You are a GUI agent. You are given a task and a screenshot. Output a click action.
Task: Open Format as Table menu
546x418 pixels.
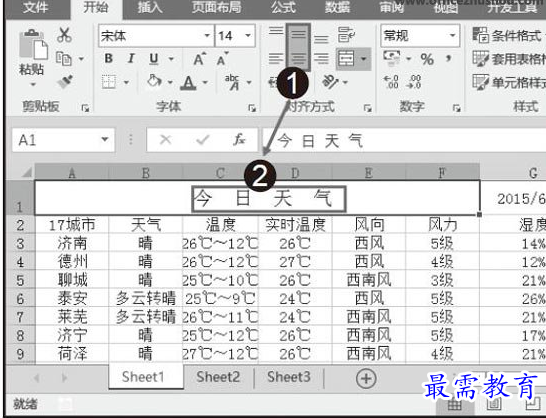click(x=509, y=59)
